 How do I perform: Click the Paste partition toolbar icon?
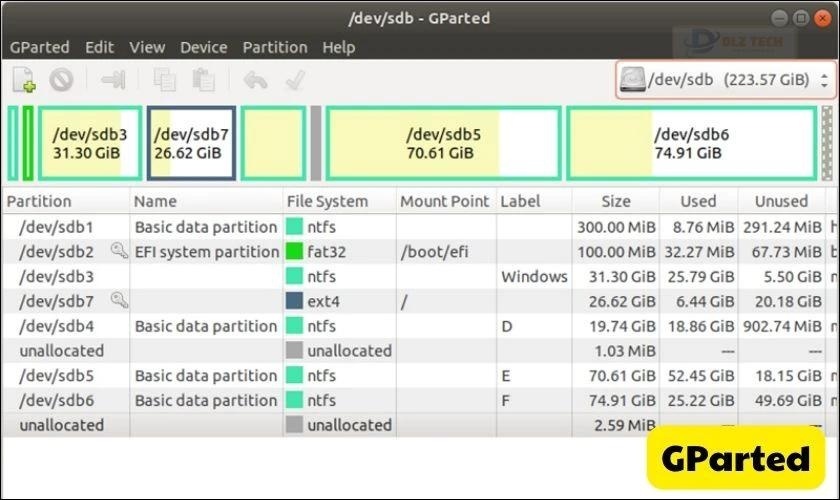(x=204, y=80)
